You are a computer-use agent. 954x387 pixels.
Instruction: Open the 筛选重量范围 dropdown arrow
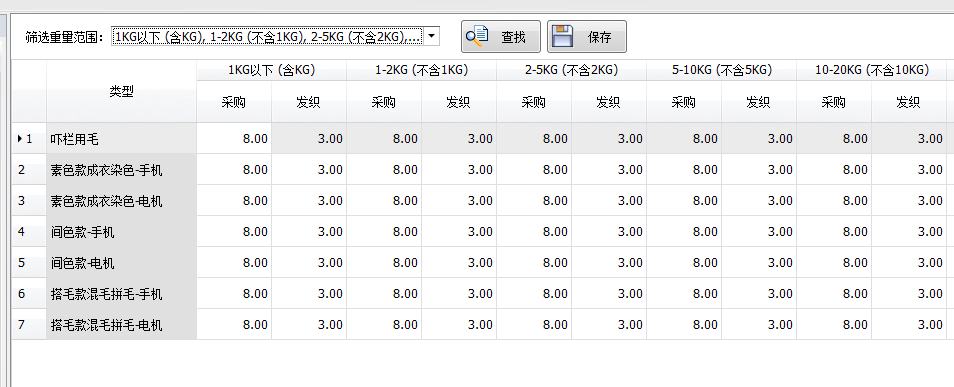(x=431, y=37)
